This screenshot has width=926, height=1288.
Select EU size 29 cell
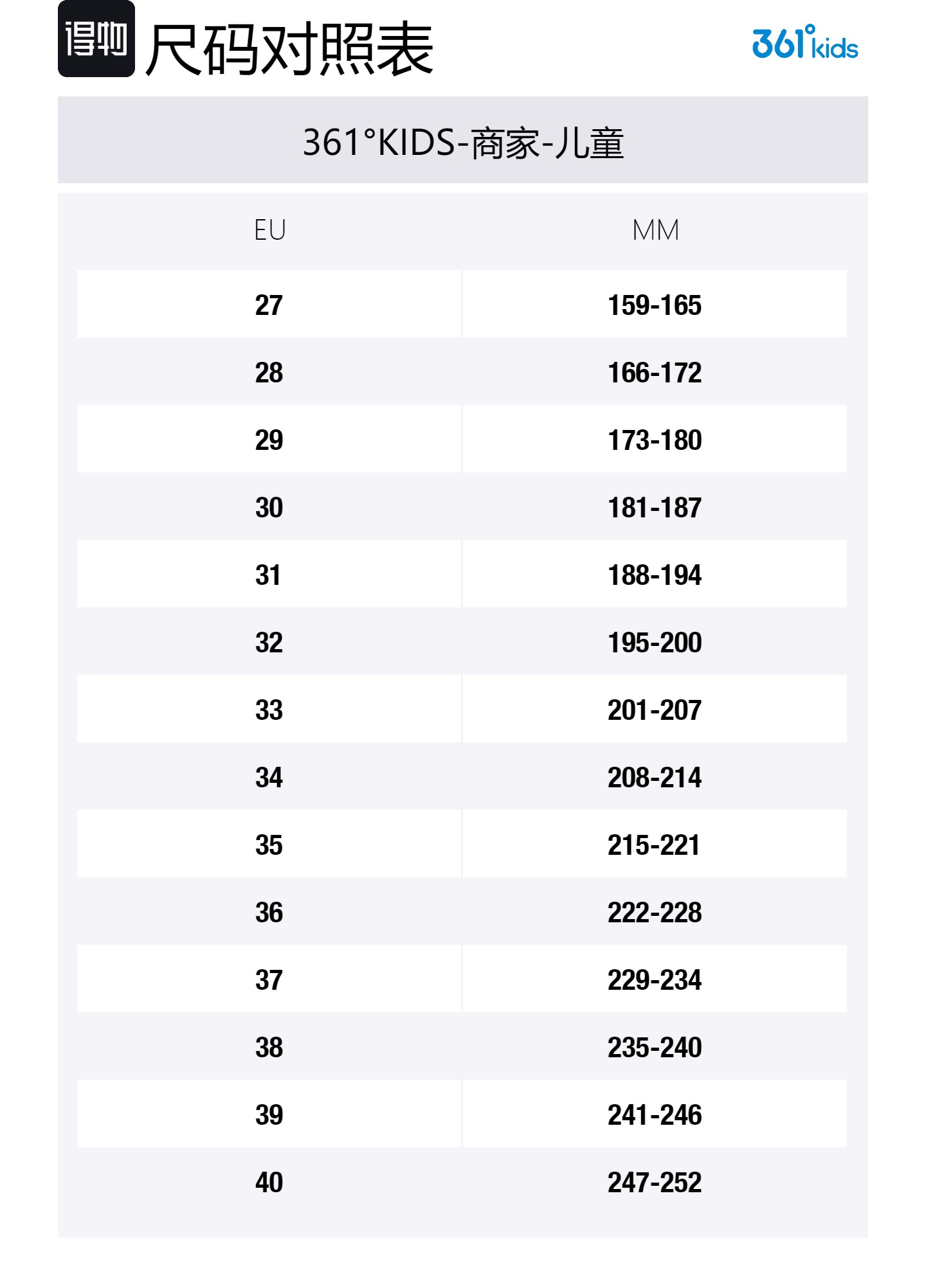pyautogui.click(x=269, y=440)
